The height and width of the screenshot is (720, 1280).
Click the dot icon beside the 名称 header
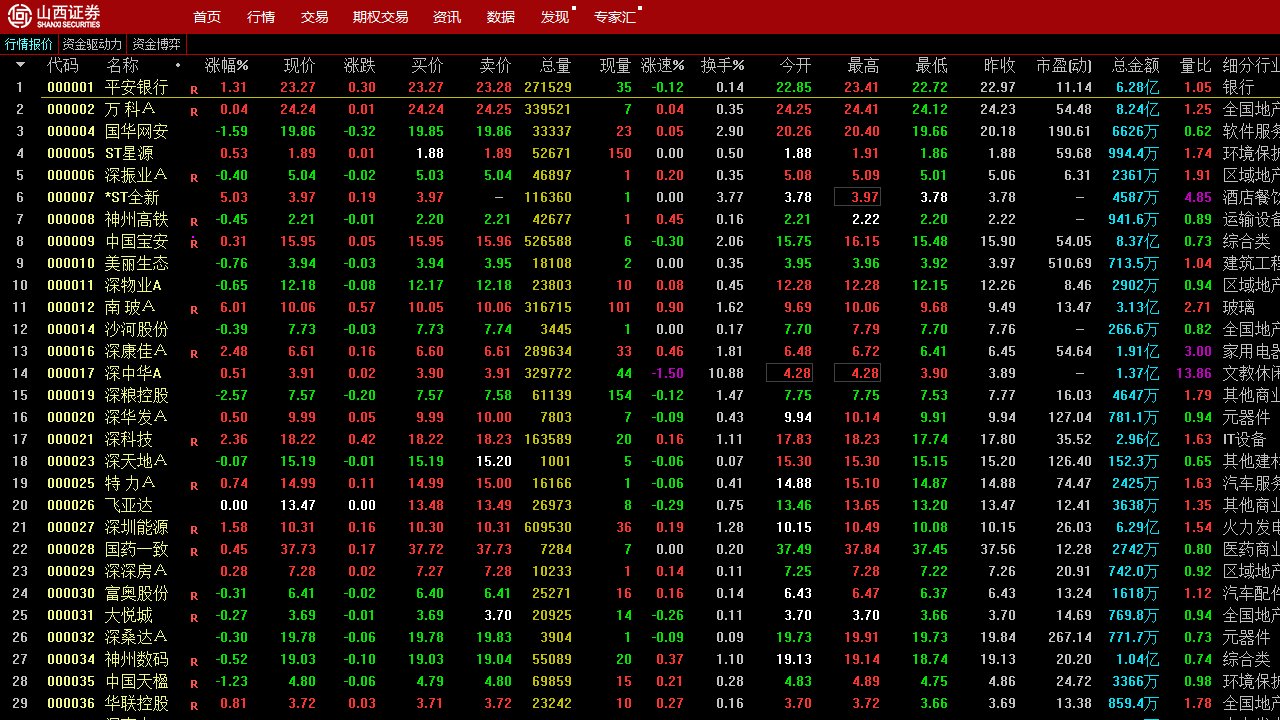178,64
